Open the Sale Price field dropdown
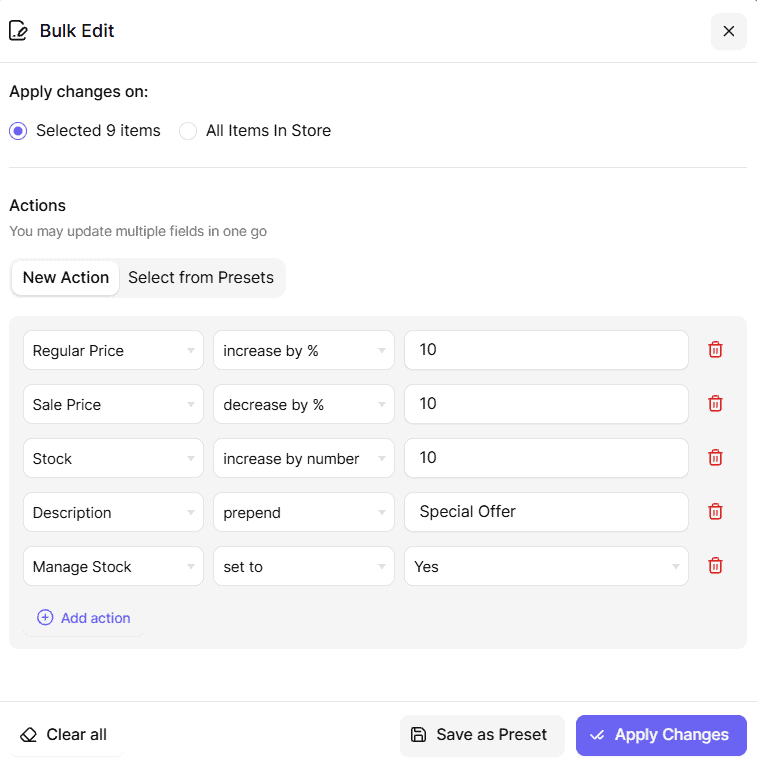 113,404
